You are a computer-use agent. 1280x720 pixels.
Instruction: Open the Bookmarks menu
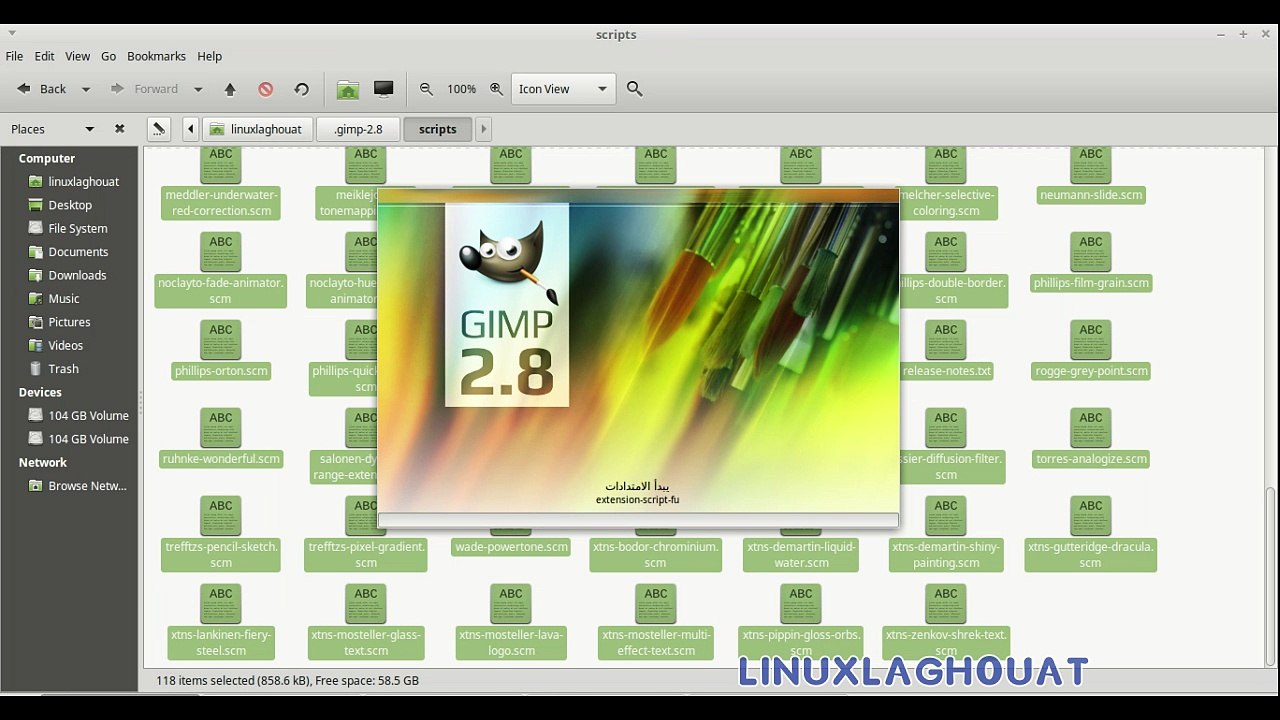point(156,56)
